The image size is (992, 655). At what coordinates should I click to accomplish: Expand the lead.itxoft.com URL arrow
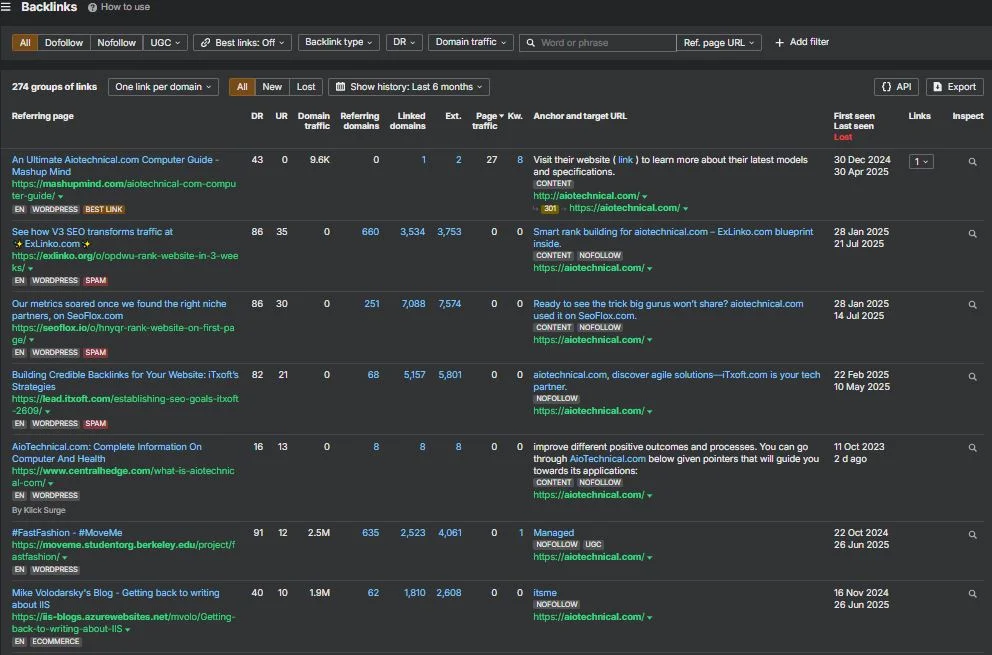click(47, 411)
